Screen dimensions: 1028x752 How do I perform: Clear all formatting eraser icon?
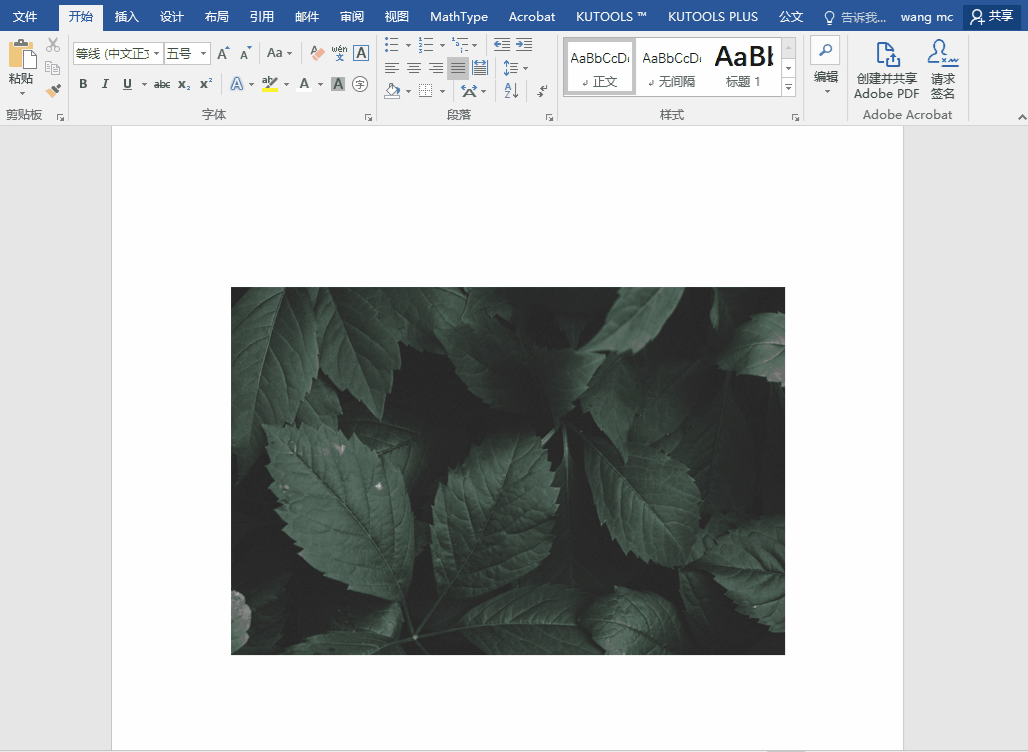click(x=317, y=53)
